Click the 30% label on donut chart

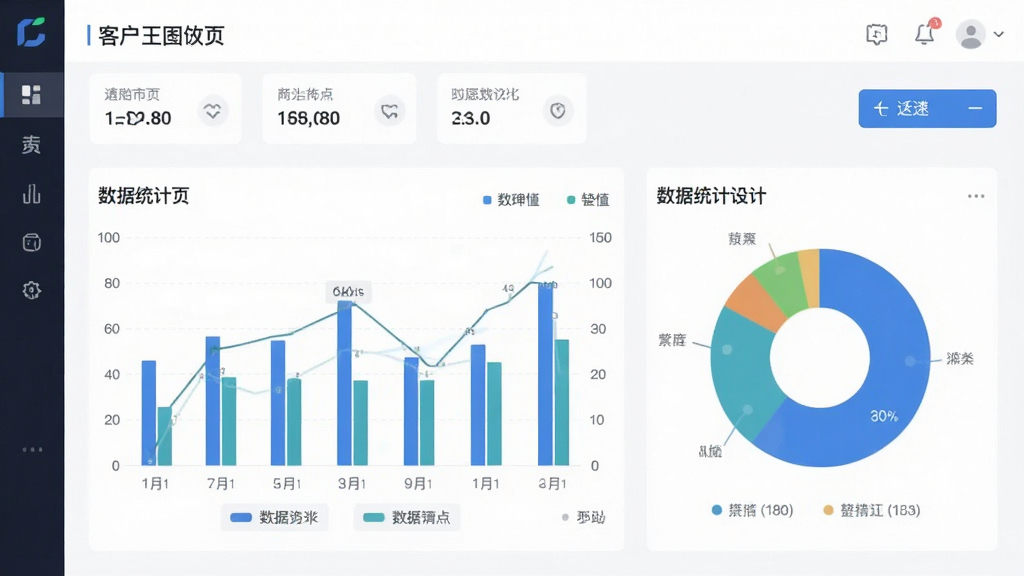(884, 416)
